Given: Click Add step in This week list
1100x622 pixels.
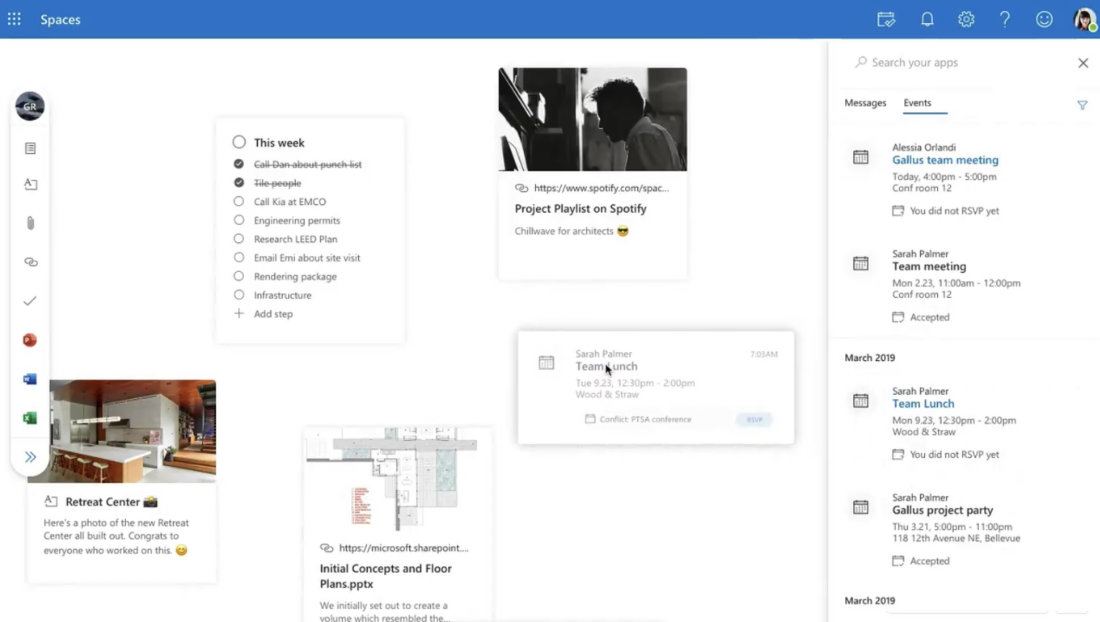Looking at the screenshot, I should click(272, 314).
